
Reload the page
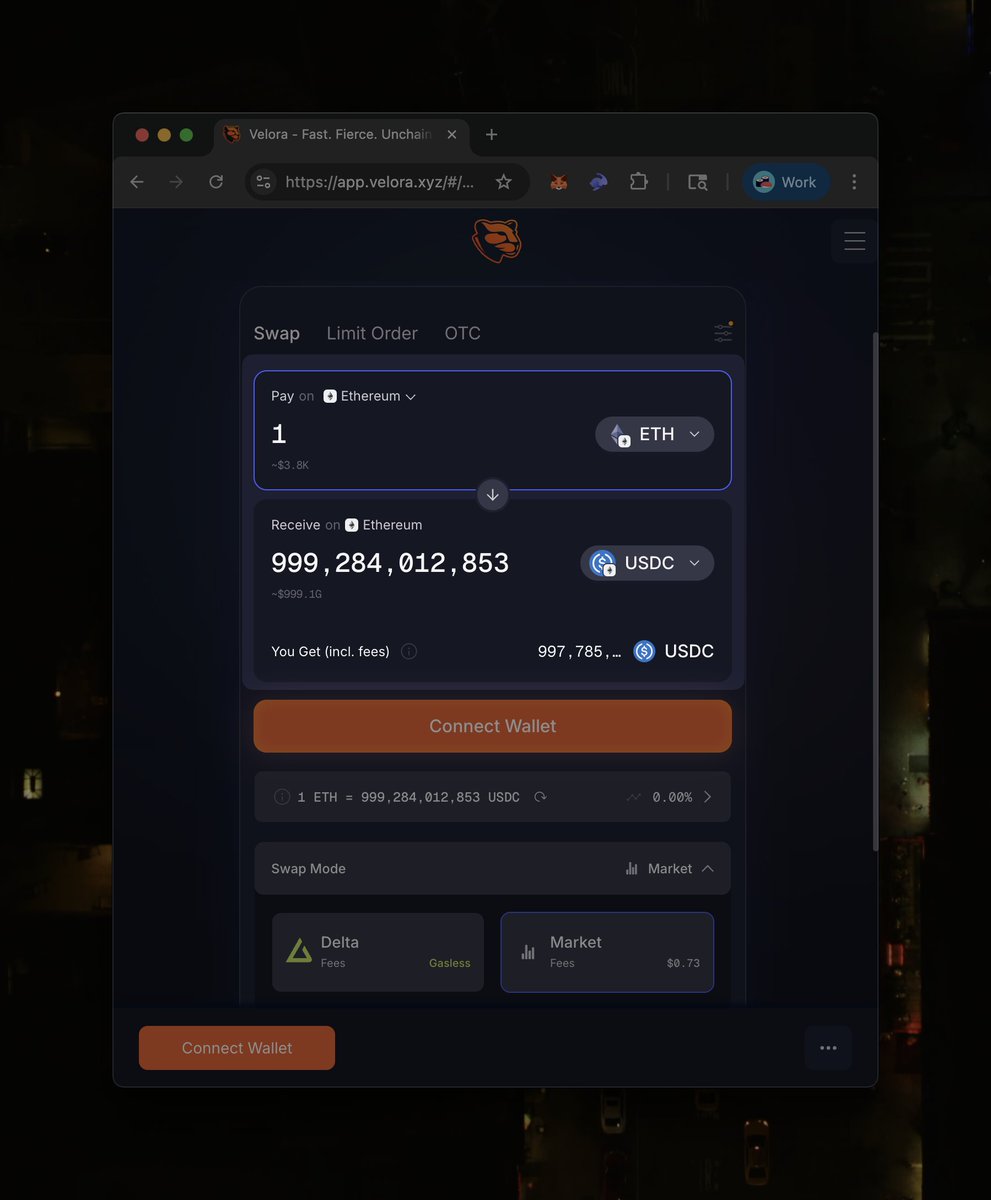tap(216, 182)
